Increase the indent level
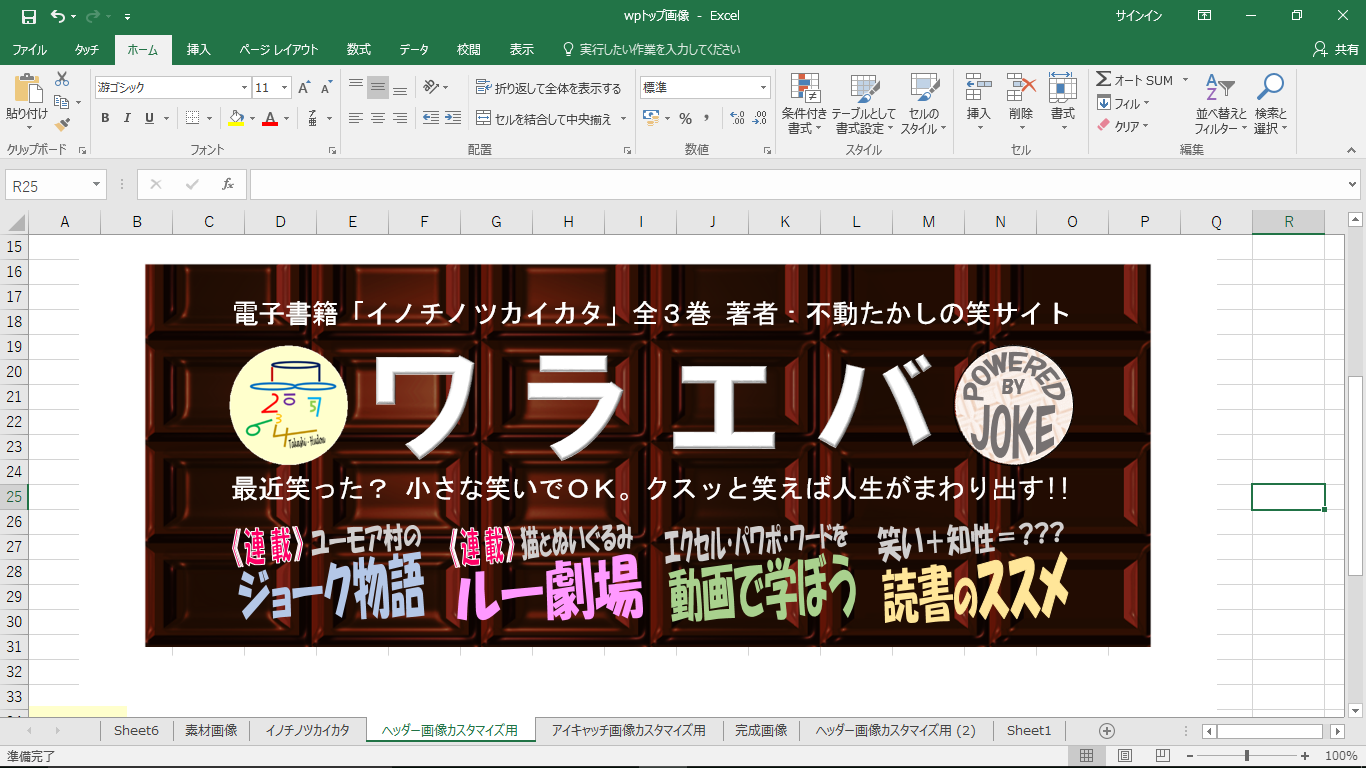This screenshot has height=768, width=1366. pyautogui.click(x=455, y=118)
